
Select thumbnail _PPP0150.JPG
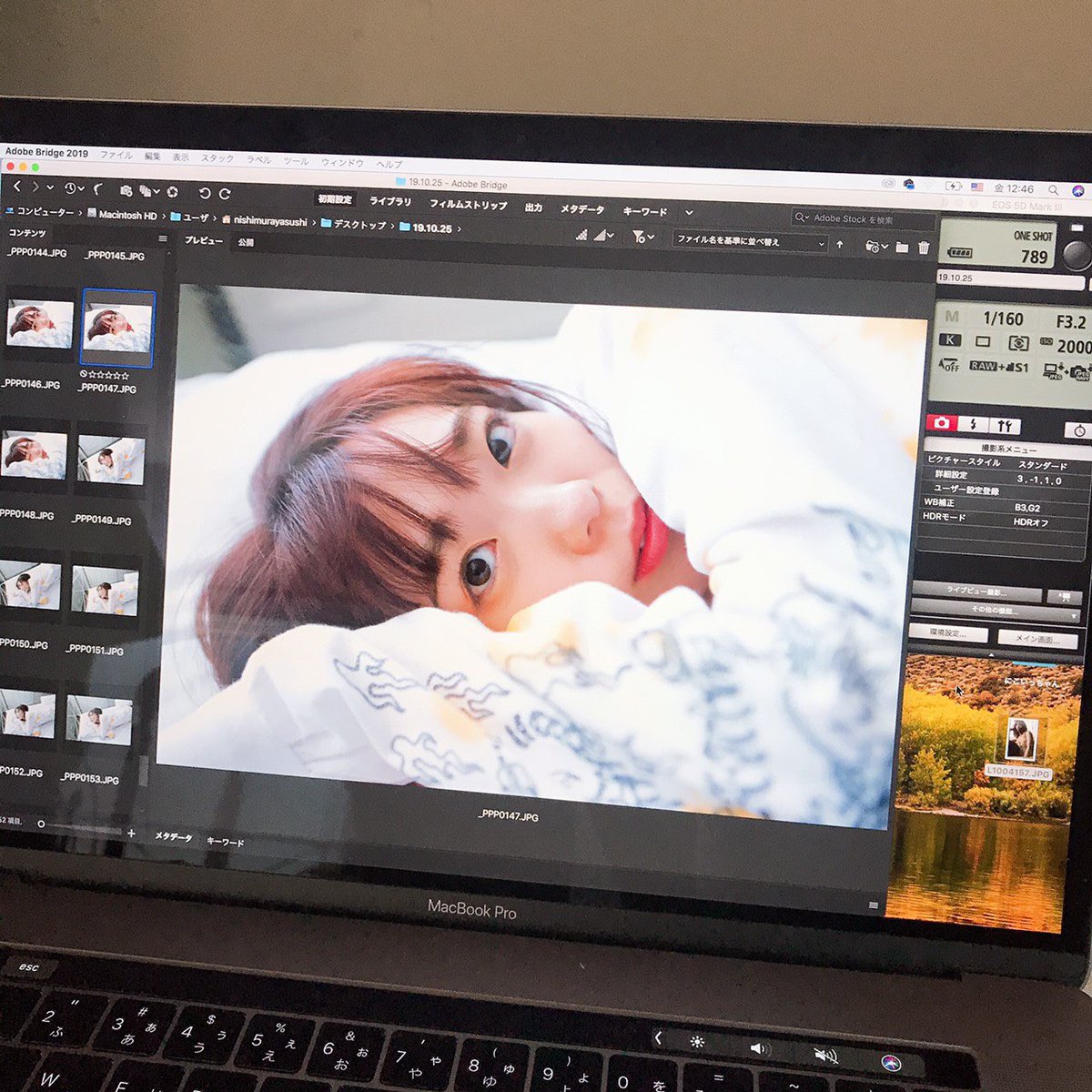pyautogui.click(x=29, y=586)
